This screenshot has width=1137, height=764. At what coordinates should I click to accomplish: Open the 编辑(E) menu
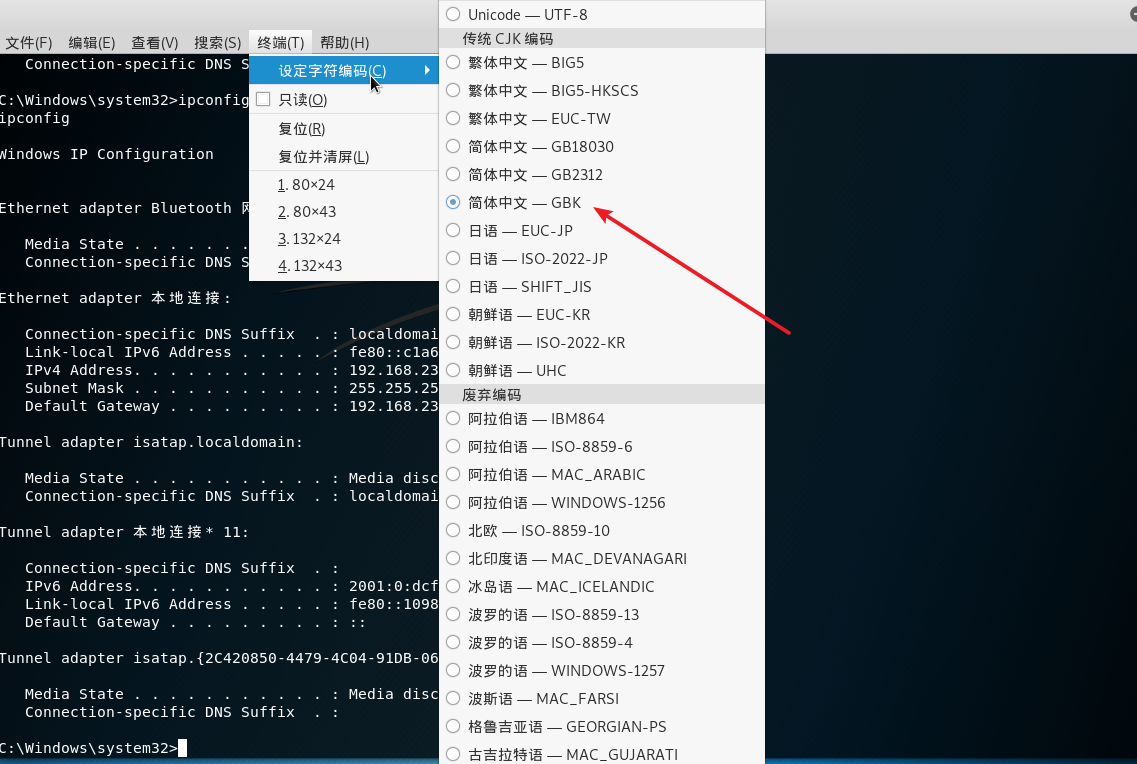(91, 43)
